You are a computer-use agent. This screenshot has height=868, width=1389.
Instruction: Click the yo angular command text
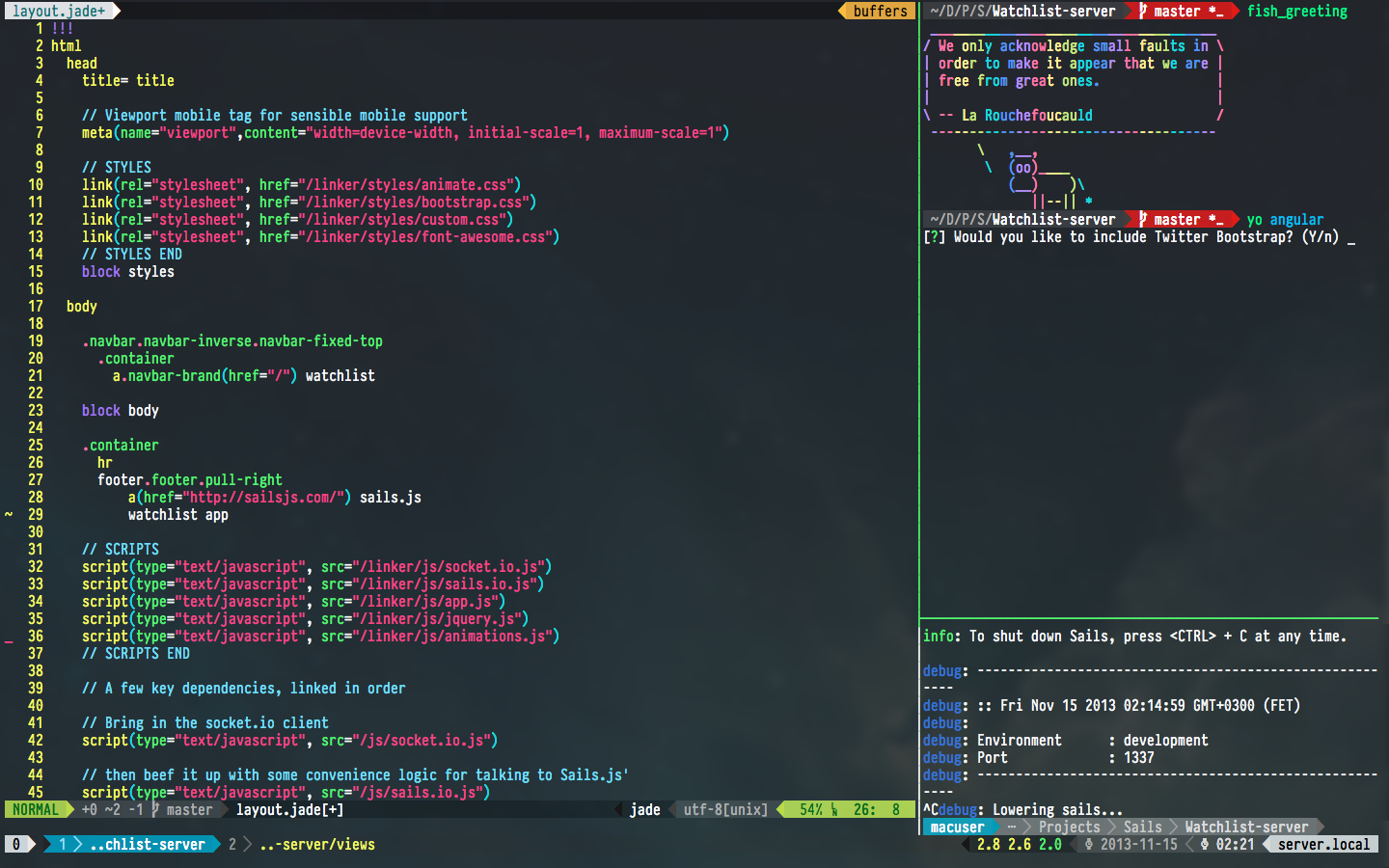pyautogui.click(x=1285, y=219)
